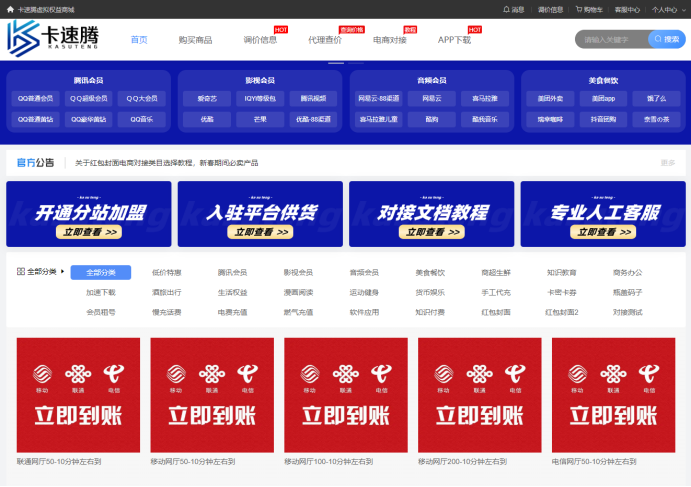The width and height of the screenshot is (691, 487).
Task: Click the 全部分类 grid icon
Action: 20,272
